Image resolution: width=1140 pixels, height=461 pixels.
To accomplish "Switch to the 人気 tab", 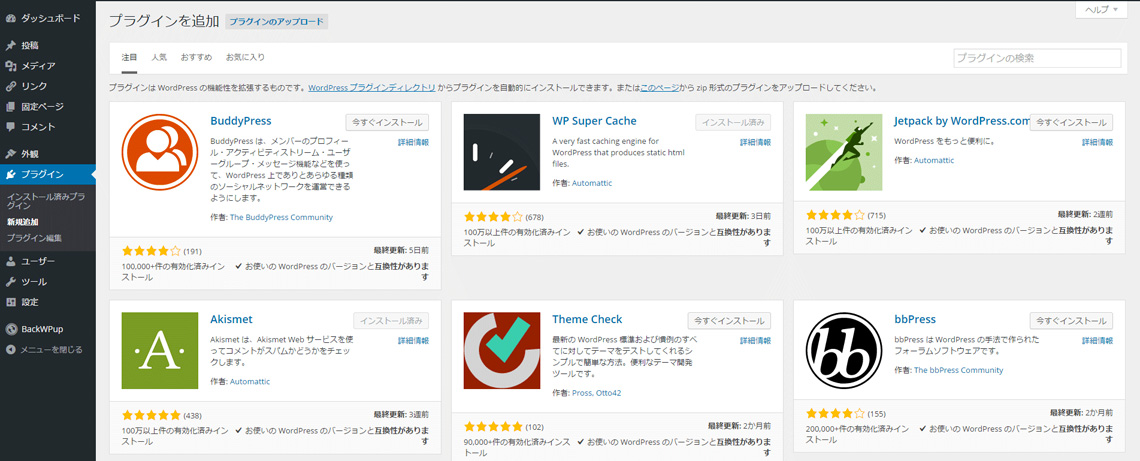I will click(159, 57).
